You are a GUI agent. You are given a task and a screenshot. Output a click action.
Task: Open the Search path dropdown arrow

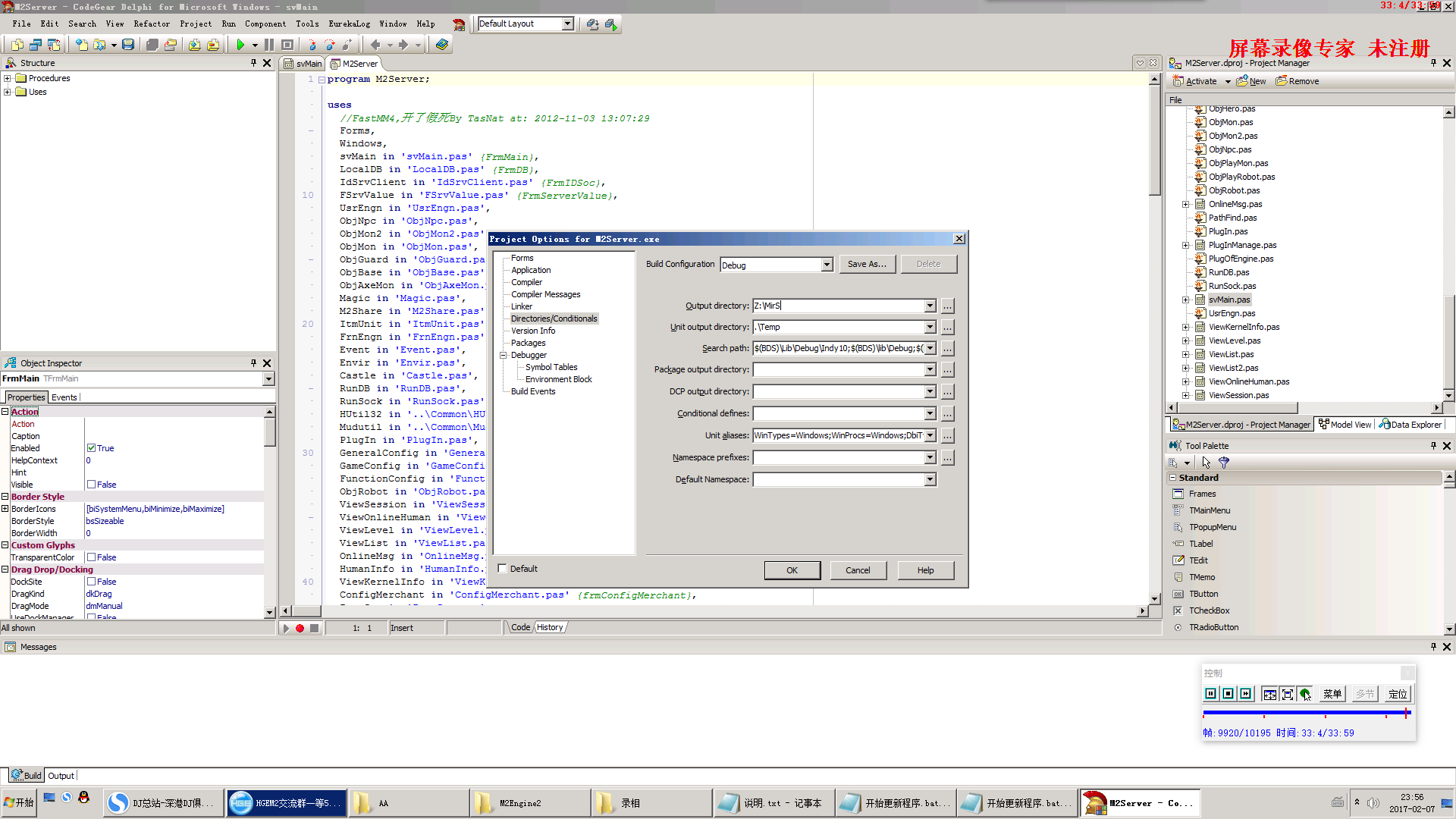point(930,348)
